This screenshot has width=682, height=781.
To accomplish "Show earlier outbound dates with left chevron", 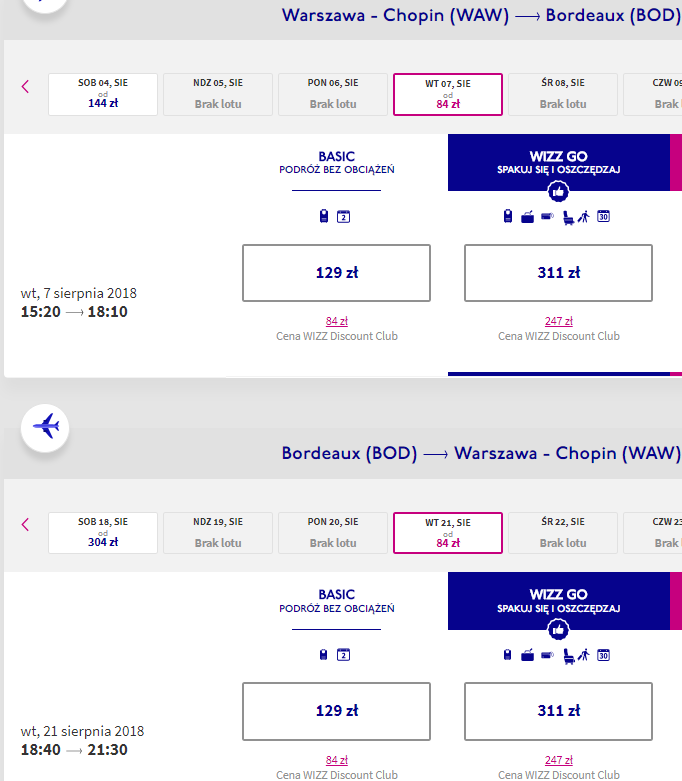I will [x=25, y=87].
